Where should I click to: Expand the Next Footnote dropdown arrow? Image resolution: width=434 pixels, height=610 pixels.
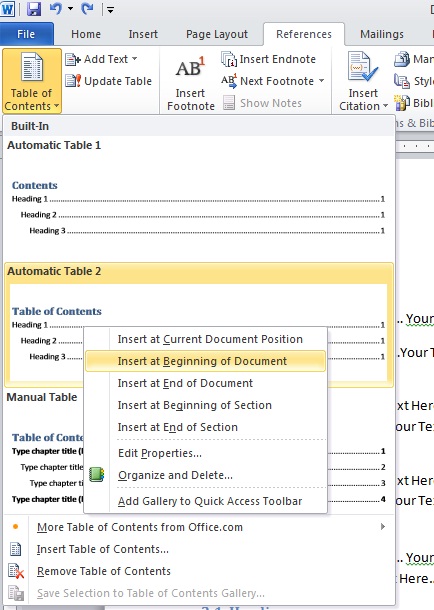coord(322,81)
